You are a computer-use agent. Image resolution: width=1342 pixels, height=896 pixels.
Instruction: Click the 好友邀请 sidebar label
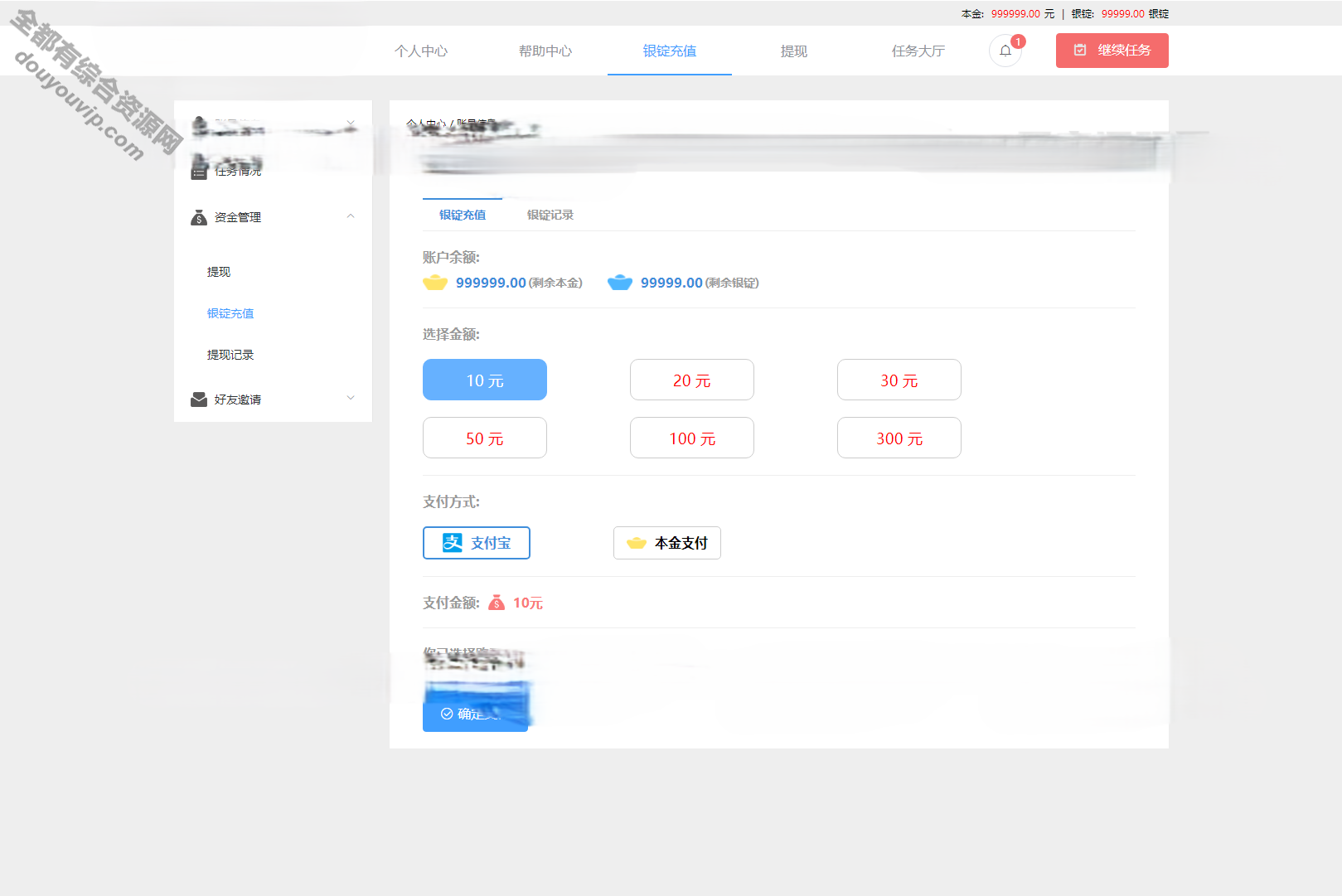tap(238, 400)
